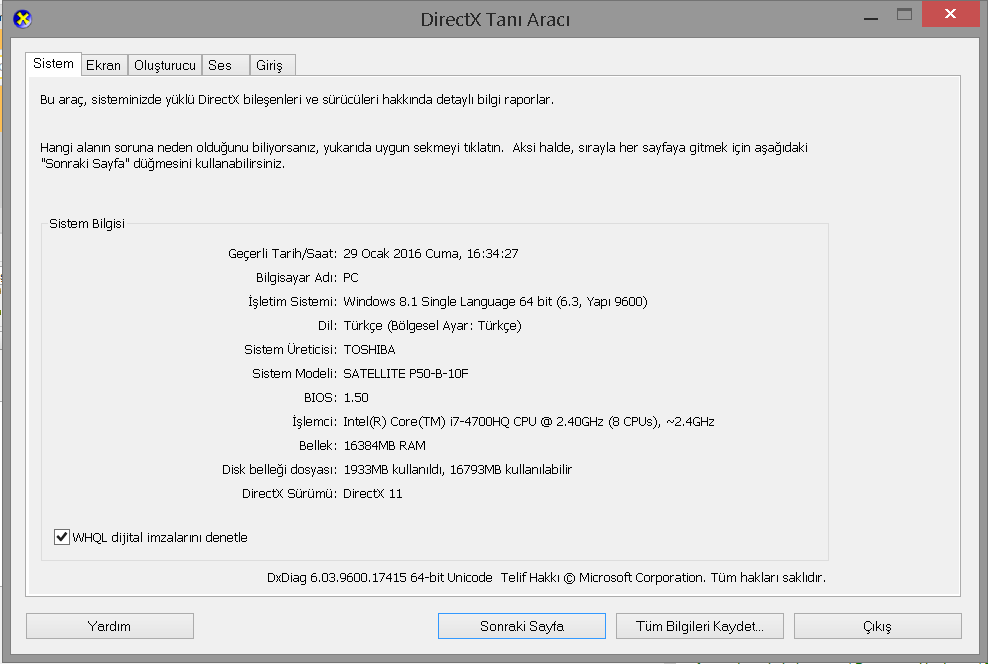Close the DirectX Tanı Aracı window

click(x=950, y=14)
